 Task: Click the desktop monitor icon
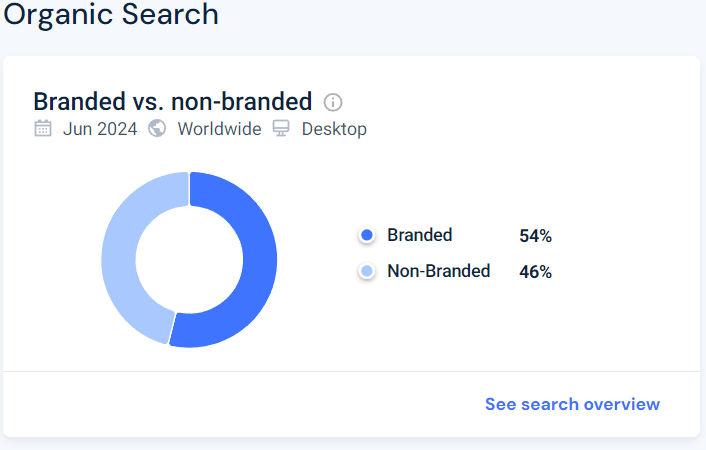pos(281,129)
